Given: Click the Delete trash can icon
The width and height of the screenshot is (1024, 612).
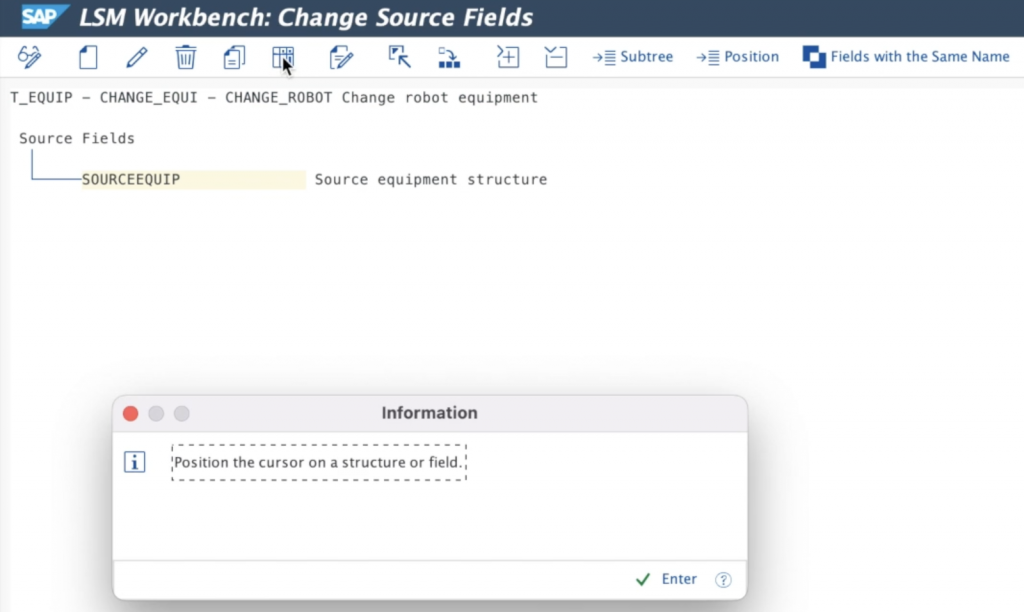Looking at the screenshot, I should pyautogui.click(x=186, y=57).
